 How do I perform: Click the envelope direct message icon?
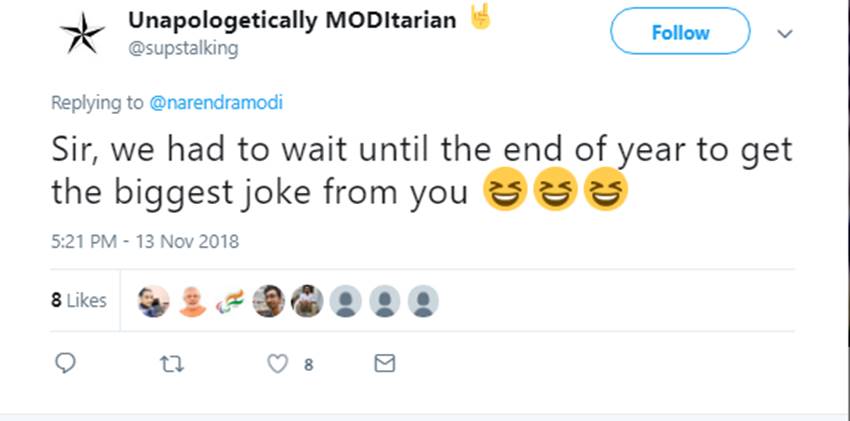tap(384, 363)
